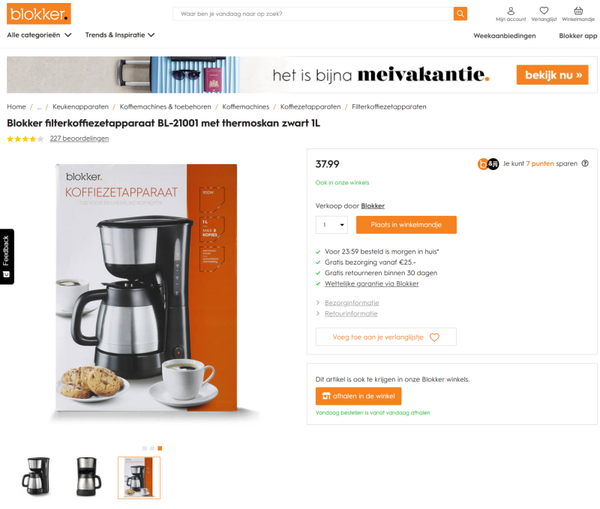Expand Alle categorieën menu

click(x=39, y=35)
